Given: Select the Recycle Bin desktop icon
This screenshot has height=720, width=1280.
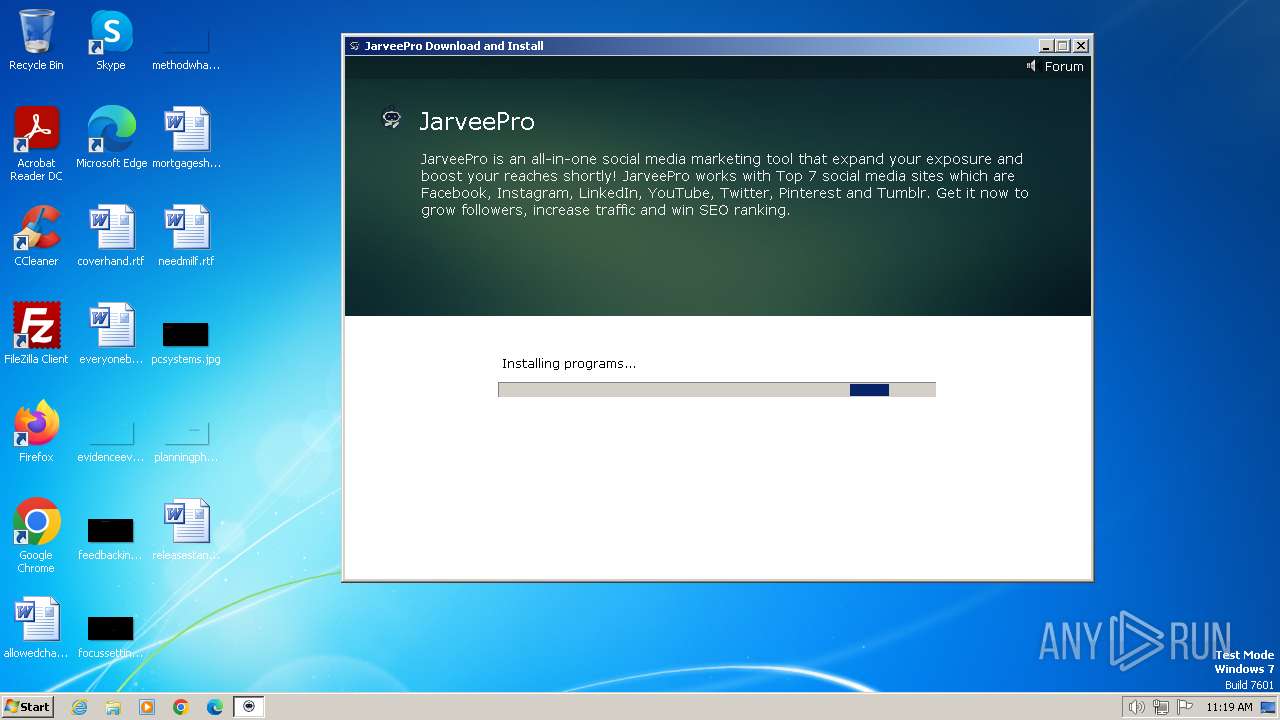Looking at the screenshot, I should point(36,40).
